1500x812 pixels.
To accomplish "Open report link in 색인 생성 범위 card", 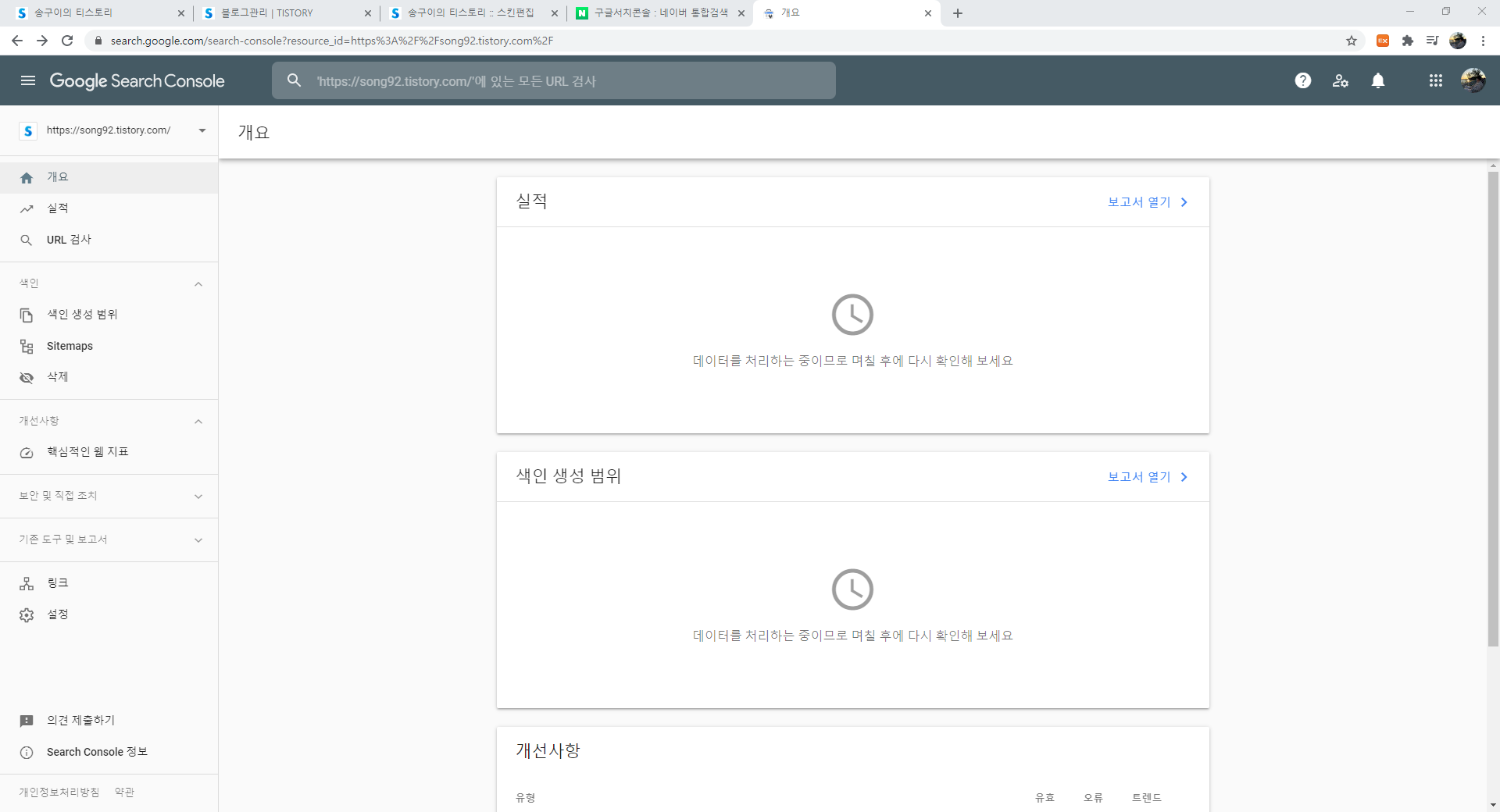I will pos(1147,477).
